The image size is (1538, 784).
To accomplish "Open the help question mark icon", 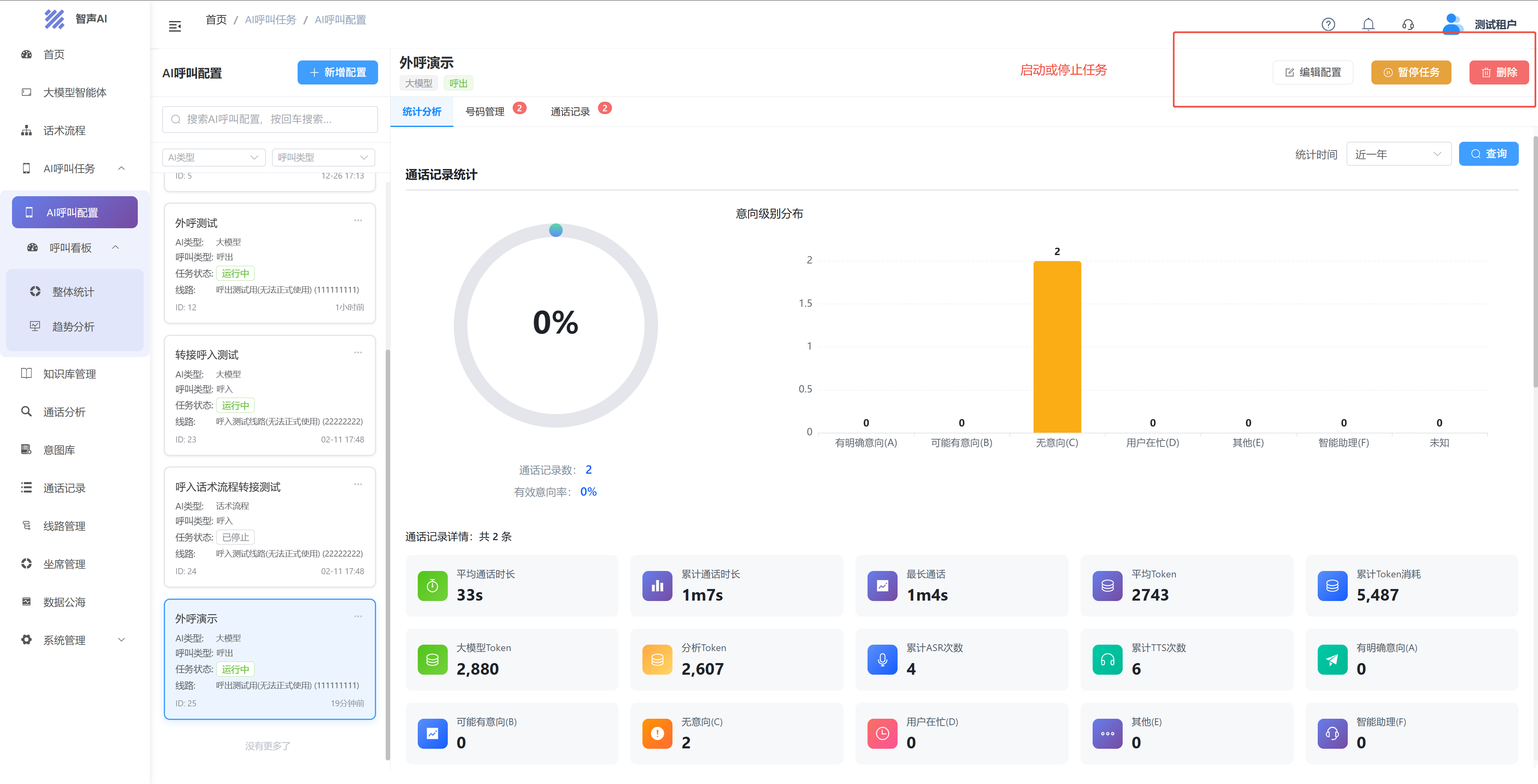I will coord(1328,24).
